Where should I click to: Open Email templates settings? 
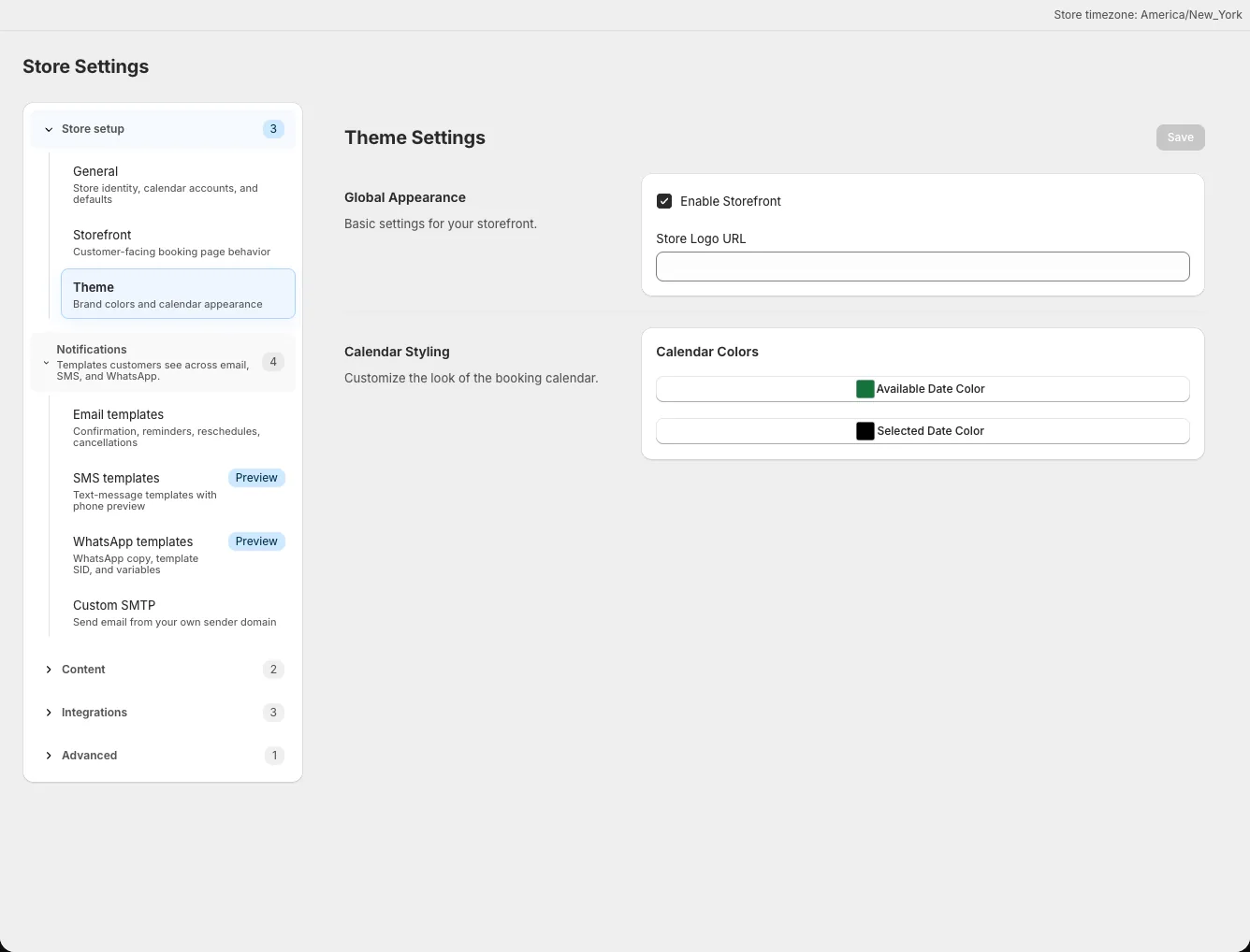pos(178,428)
